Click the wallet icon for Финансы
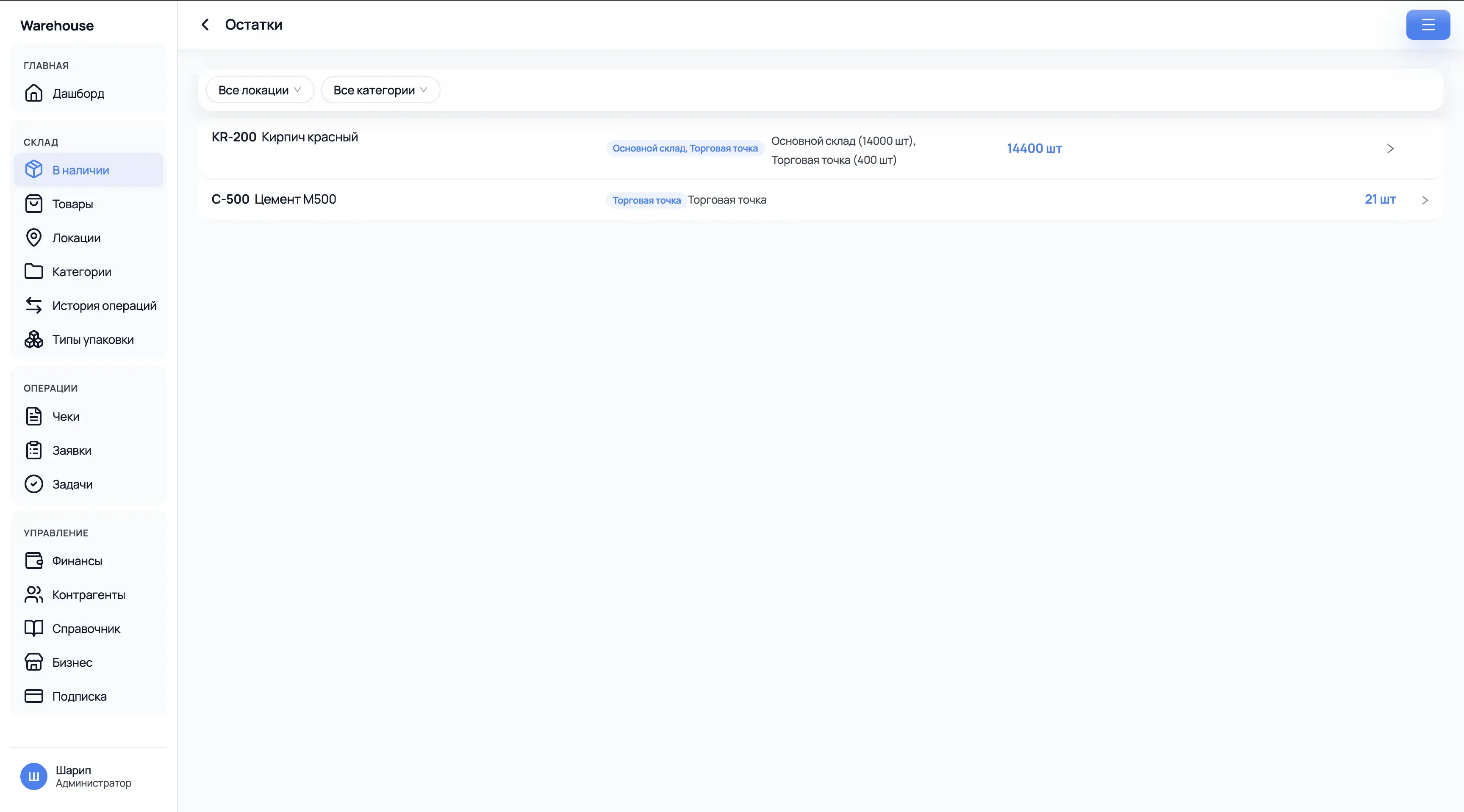Viewport: 1464px width, 812px height. pyautogui.click(x=33, y=561)
